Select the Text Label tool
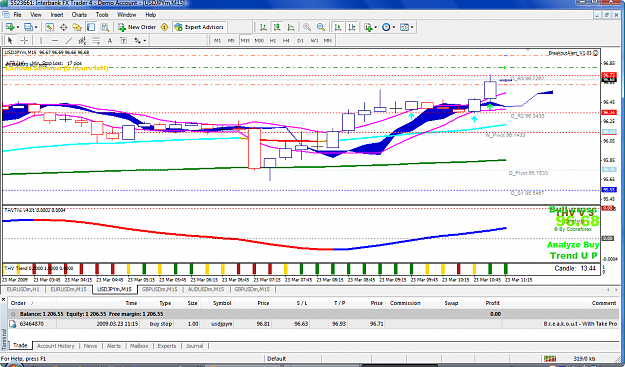 coord(124,40)
